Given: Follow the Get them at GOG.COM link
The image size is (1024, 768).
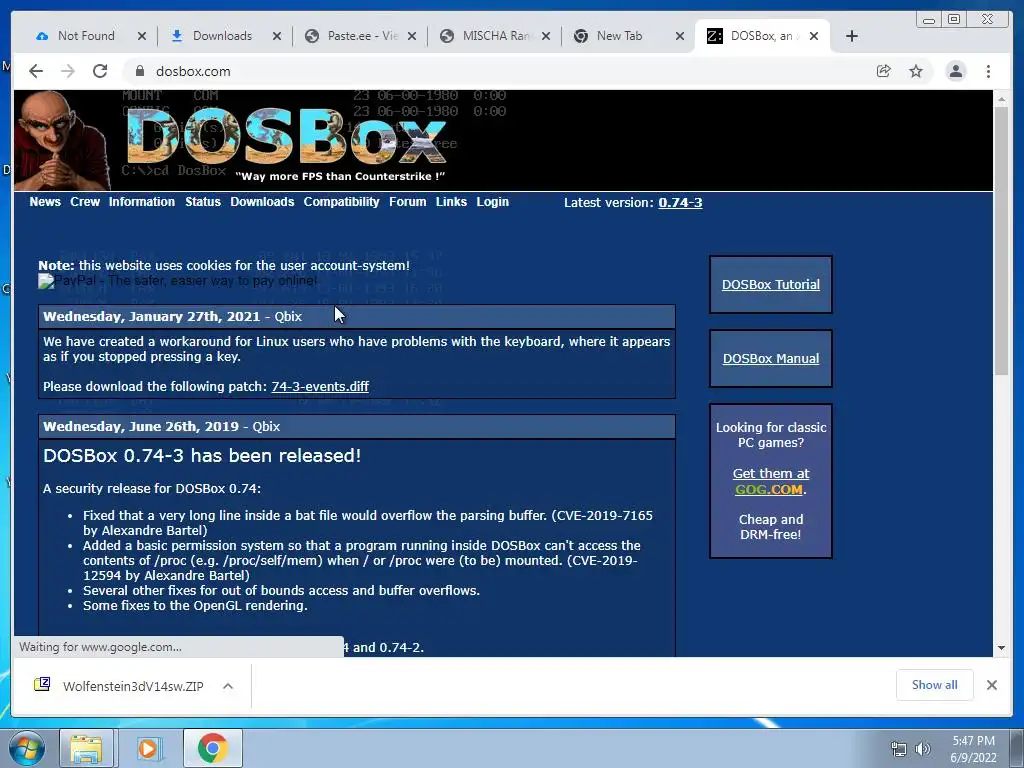Looking at the screenshot, I should (771, 481).
